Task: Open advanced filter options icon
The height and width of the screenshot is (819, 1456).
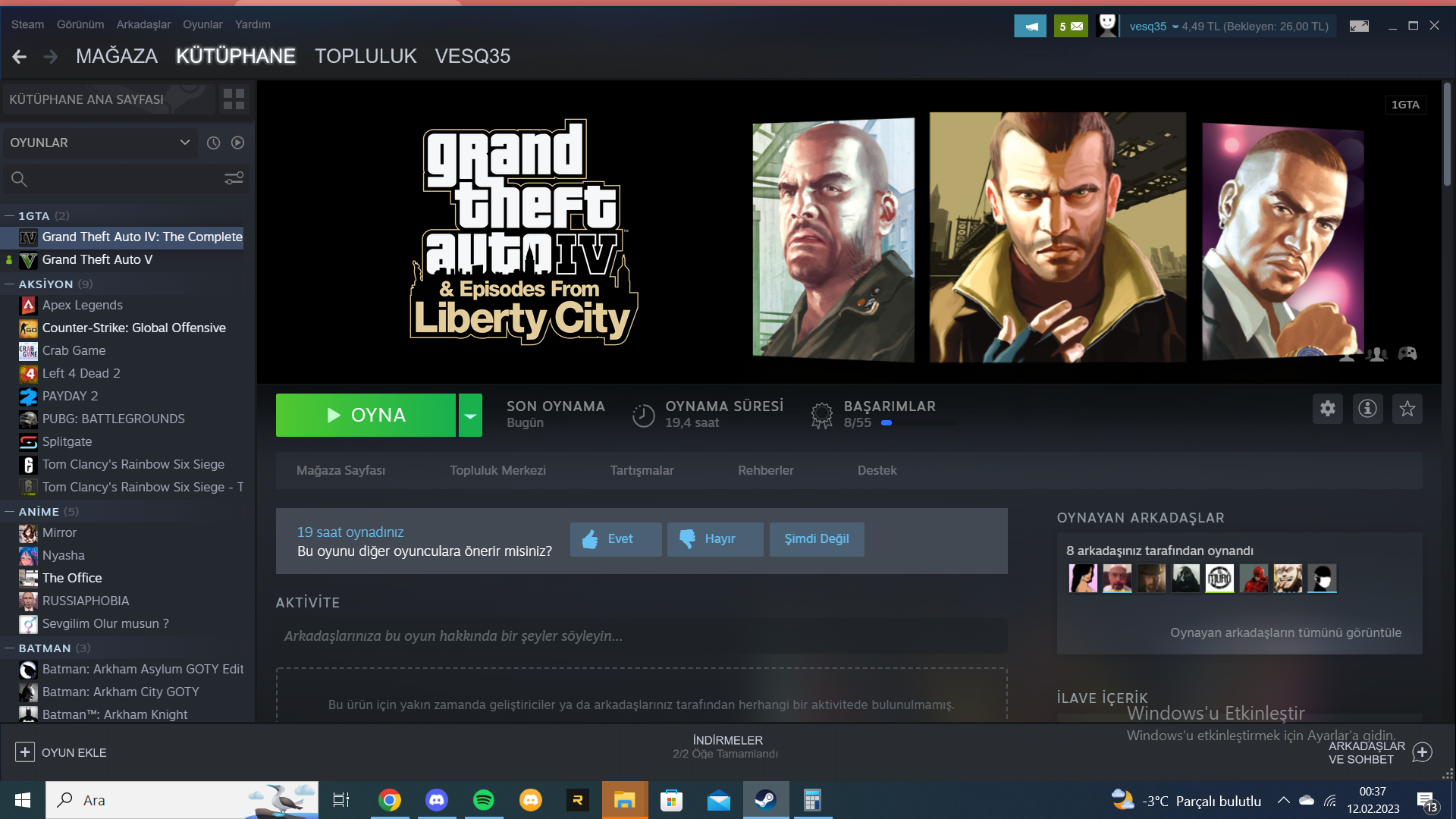Action: 234,179
